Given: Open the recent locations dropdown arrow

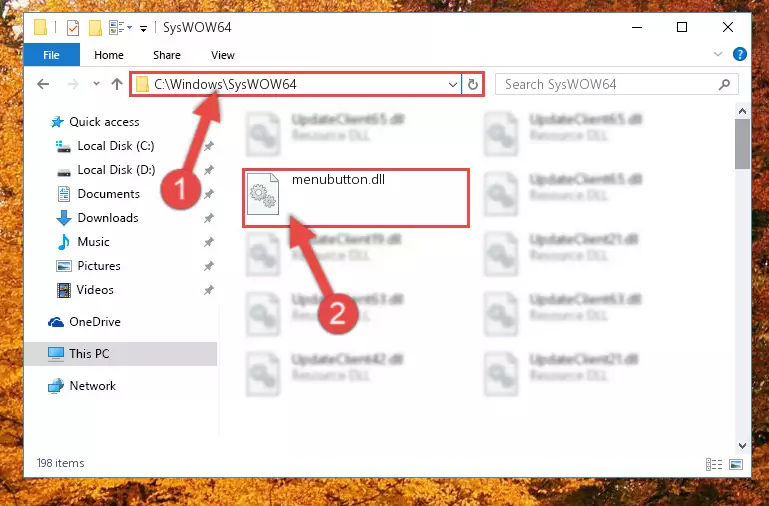Looking at the screenshot, I should [97, 84].
